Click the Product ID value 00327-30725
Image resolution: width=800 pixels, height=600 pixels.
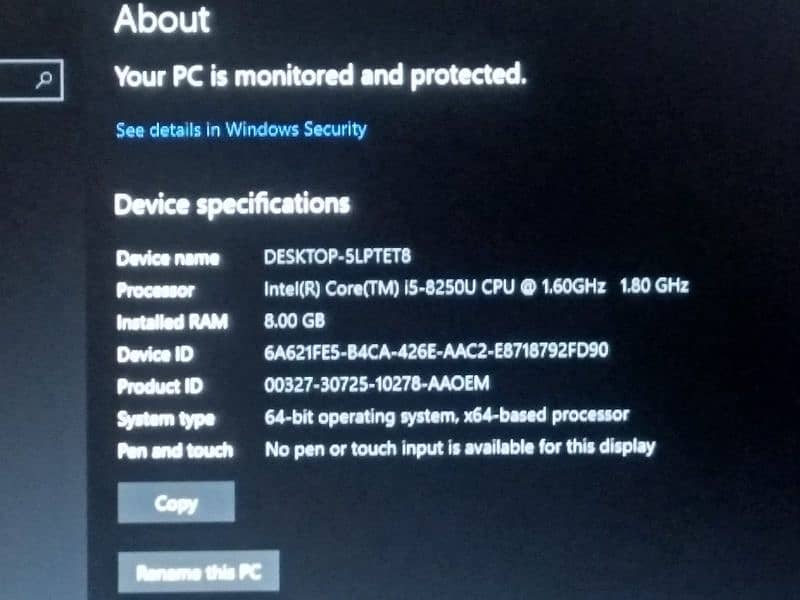click(377, 384)
